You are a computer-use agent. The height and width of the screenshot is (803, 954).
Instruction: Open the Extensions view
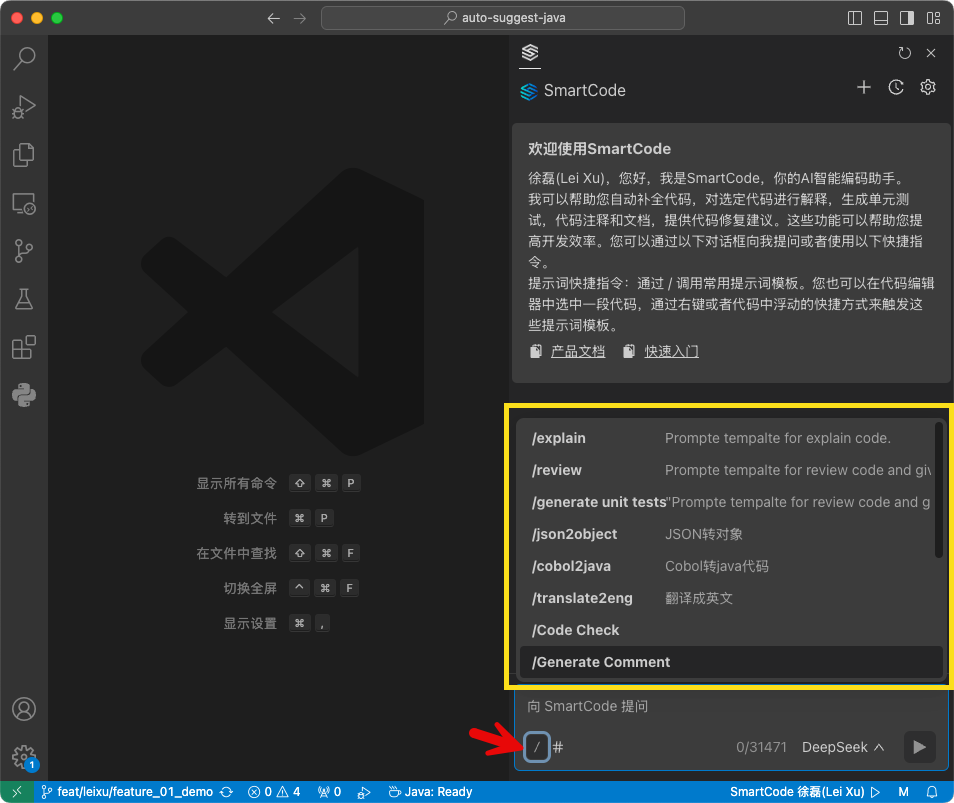pos(24,347)
